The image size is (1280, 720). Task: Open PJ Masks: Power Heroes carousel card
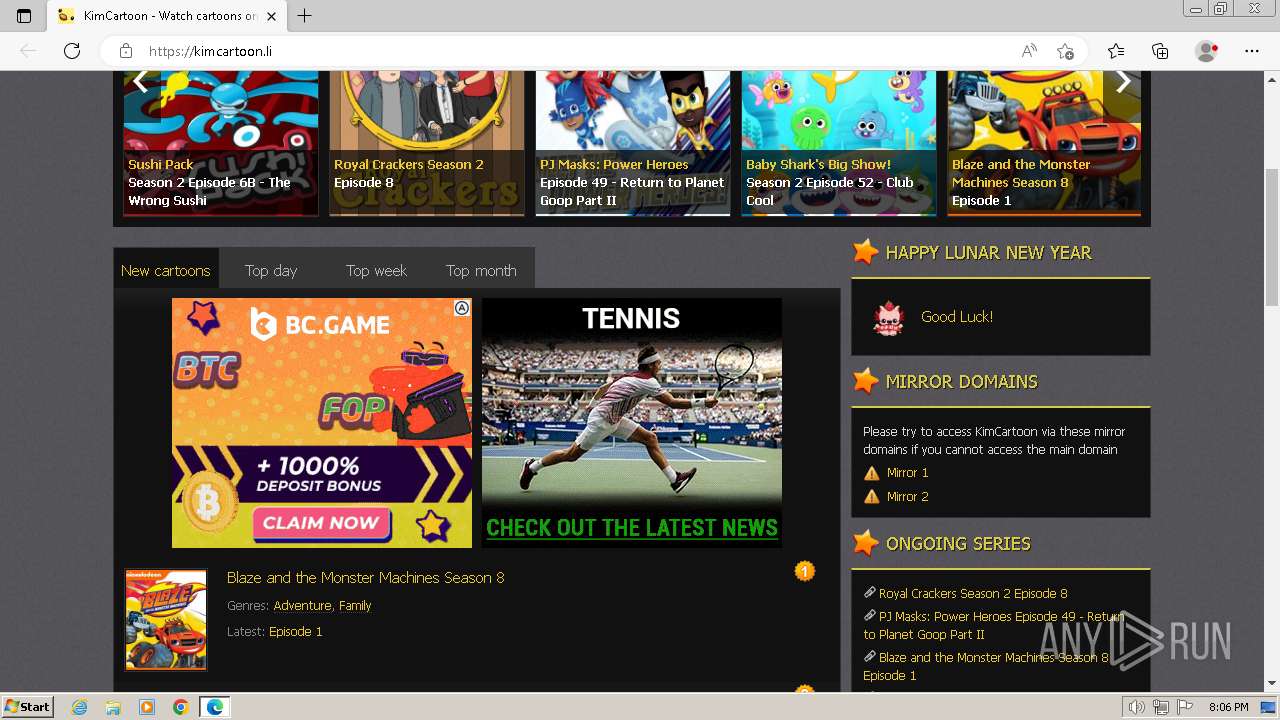click(x=633, y=143)
